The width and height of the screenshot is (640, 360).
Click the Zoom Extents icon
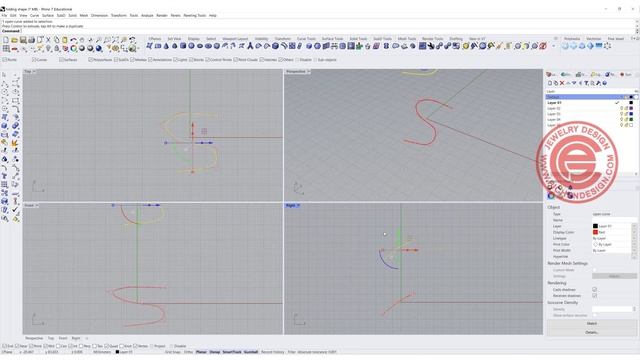tap(116, 40)
